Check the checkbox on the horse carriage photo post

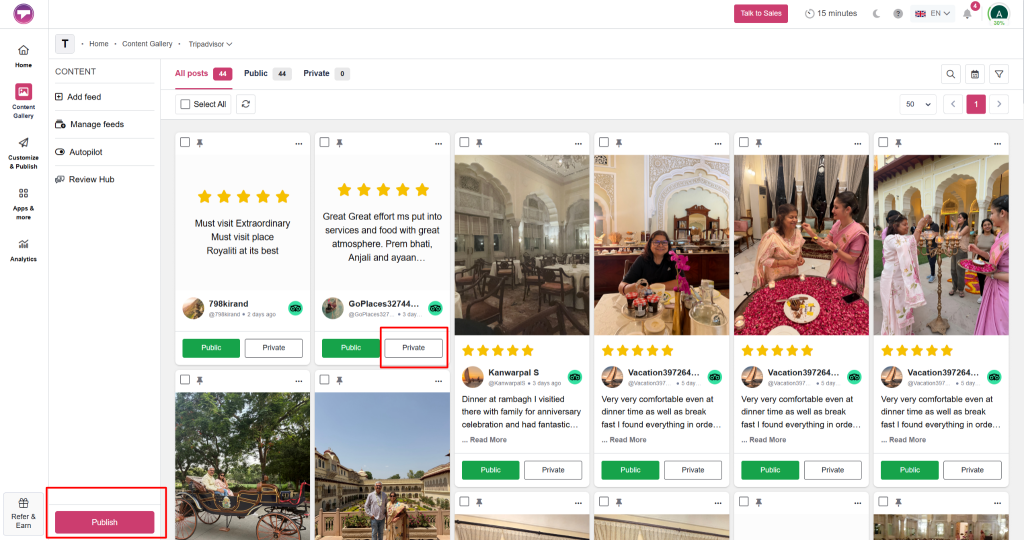[x=185, y=379]
